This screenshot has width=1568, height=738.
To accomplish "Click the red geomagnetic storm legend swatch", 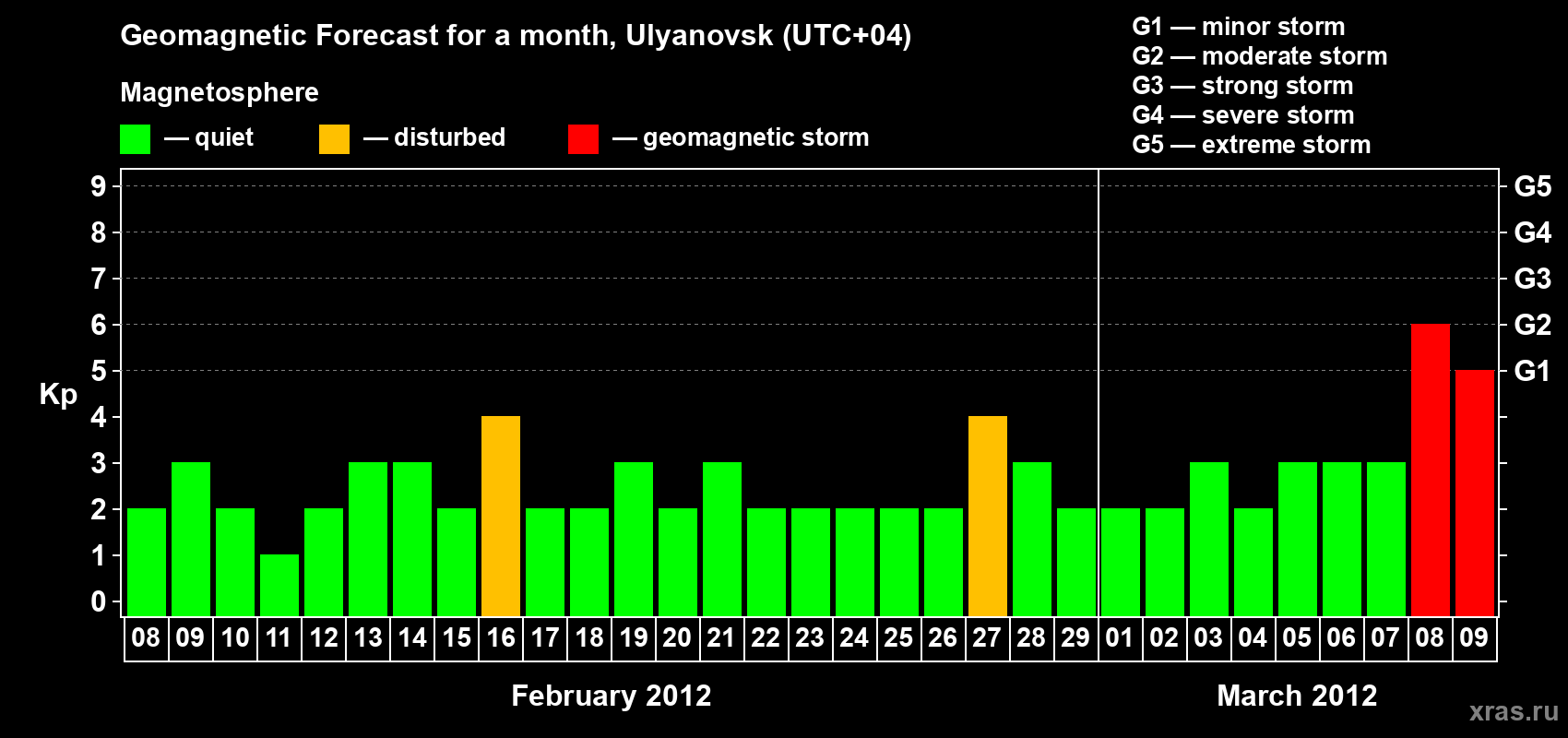I will [x=583, y=139].
